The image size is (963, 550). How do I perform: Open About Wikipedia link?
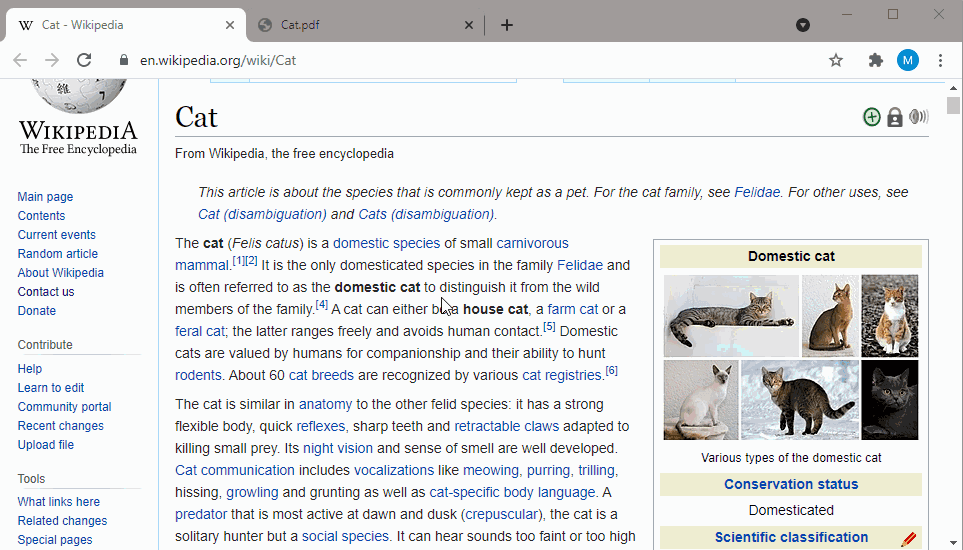click(x=61, y=273)
